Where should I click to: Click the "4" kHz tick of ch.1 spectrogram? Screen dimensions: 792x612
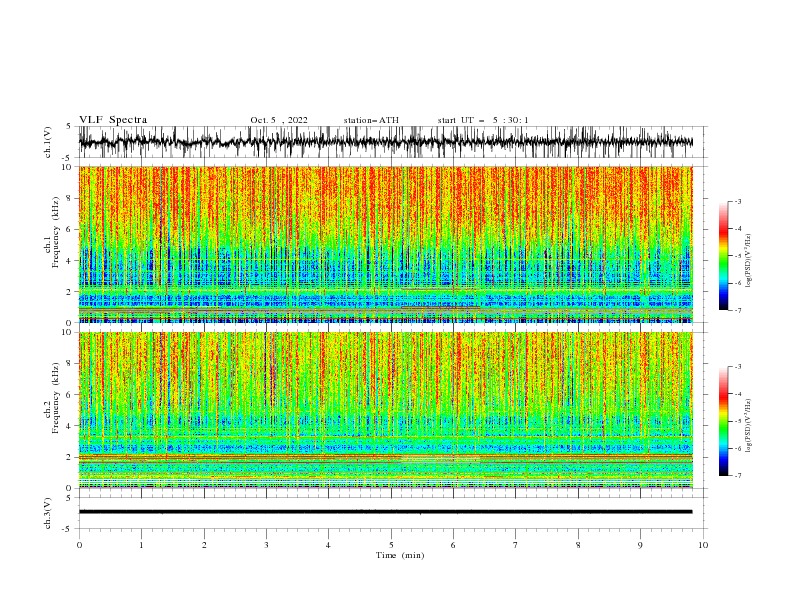[70, 261]
